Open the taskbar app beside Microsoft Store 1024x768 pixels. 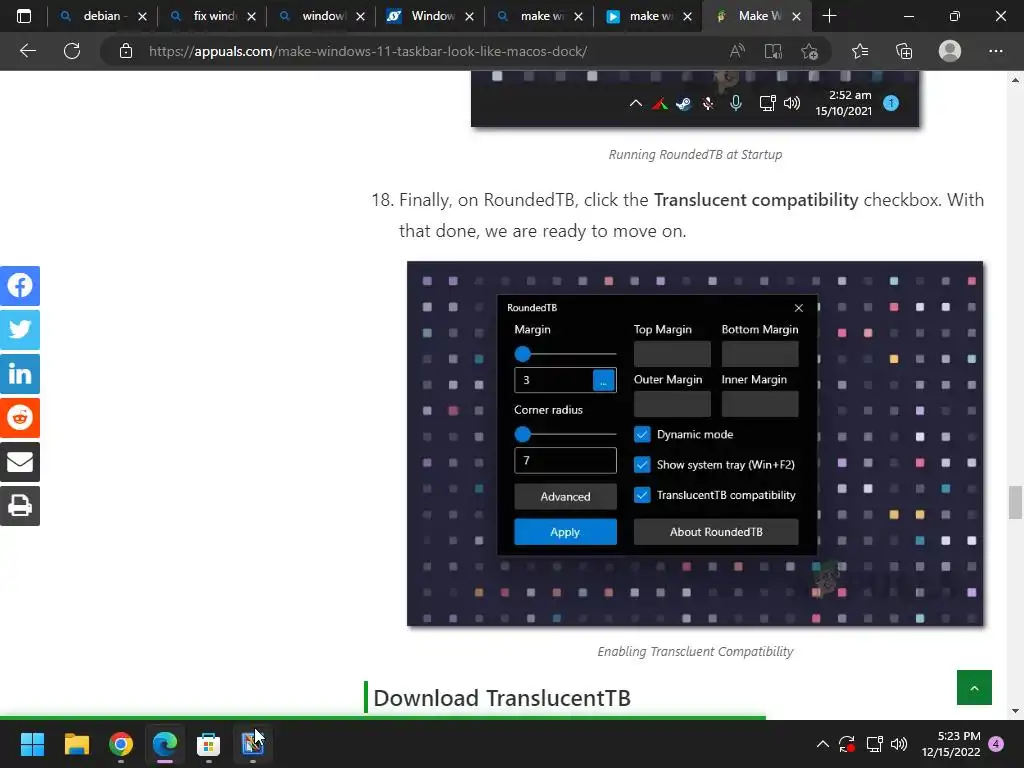[x=252, y=744]
